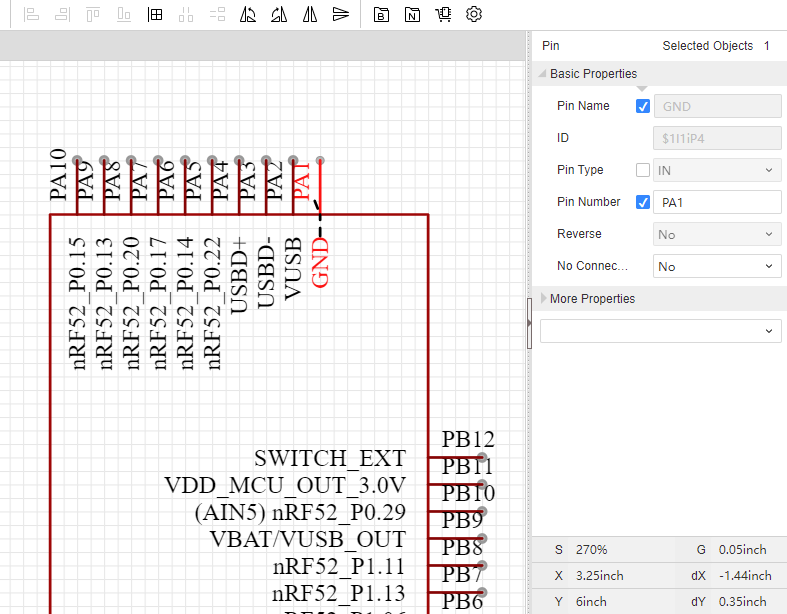This screenshot has height=614, width=787.
Task: Flip vertically with the toolbar icon
Action: pos(341,15)
